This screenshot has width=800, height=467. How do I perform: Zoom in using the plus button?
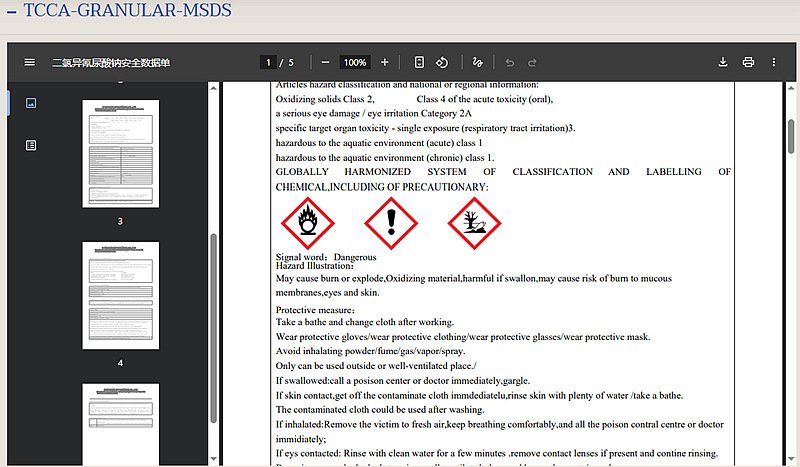point(385,62)
